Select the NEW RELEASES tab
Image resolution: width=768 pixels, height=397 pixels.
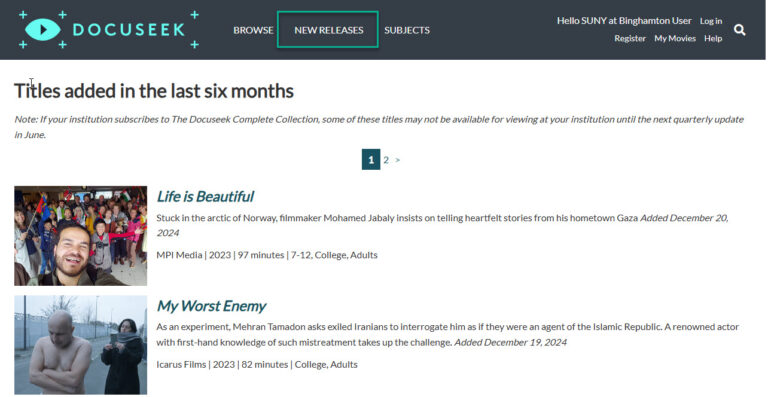coord(328,30)
